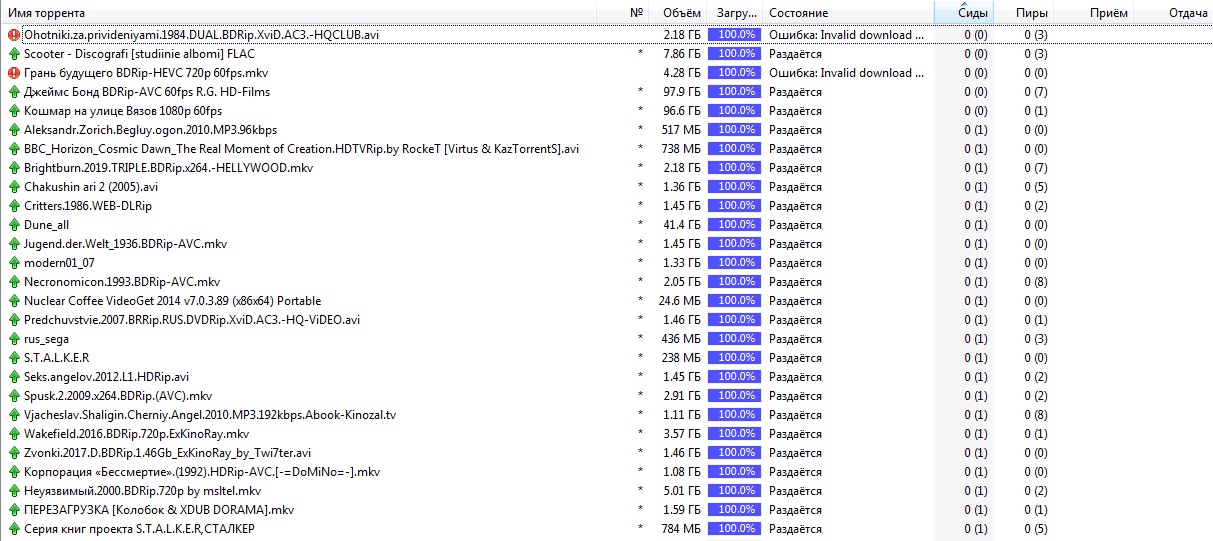Screen dimensions: 1213x541
Task: Click green arrow icon beside Dune_all
Action: 14,225
